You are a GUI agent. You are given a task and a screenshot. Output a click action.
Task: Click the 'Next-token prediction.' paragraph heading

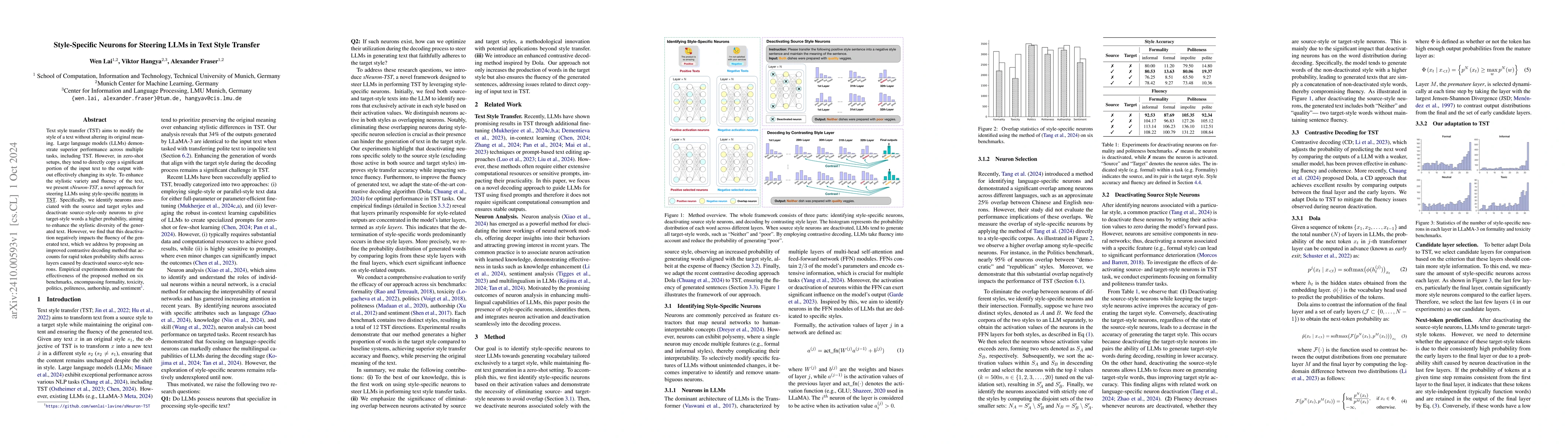[1444, 320]
